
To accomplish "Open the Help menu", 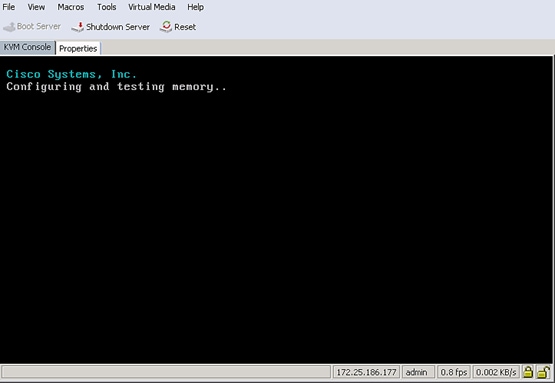I will pos(195,7).
